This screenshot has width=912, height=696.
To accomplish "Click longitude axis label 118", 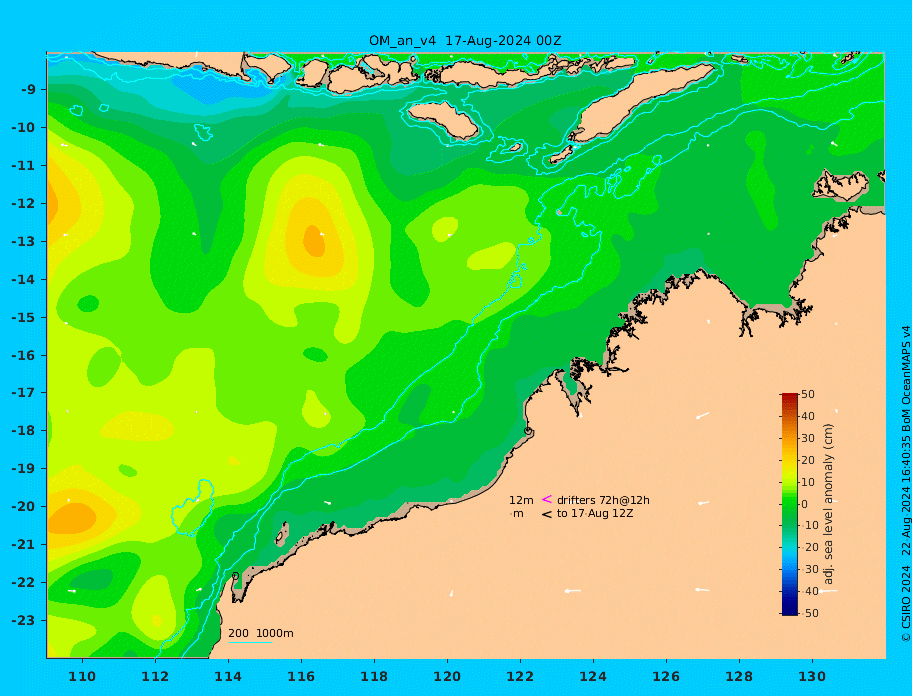I will pos(374,677).
